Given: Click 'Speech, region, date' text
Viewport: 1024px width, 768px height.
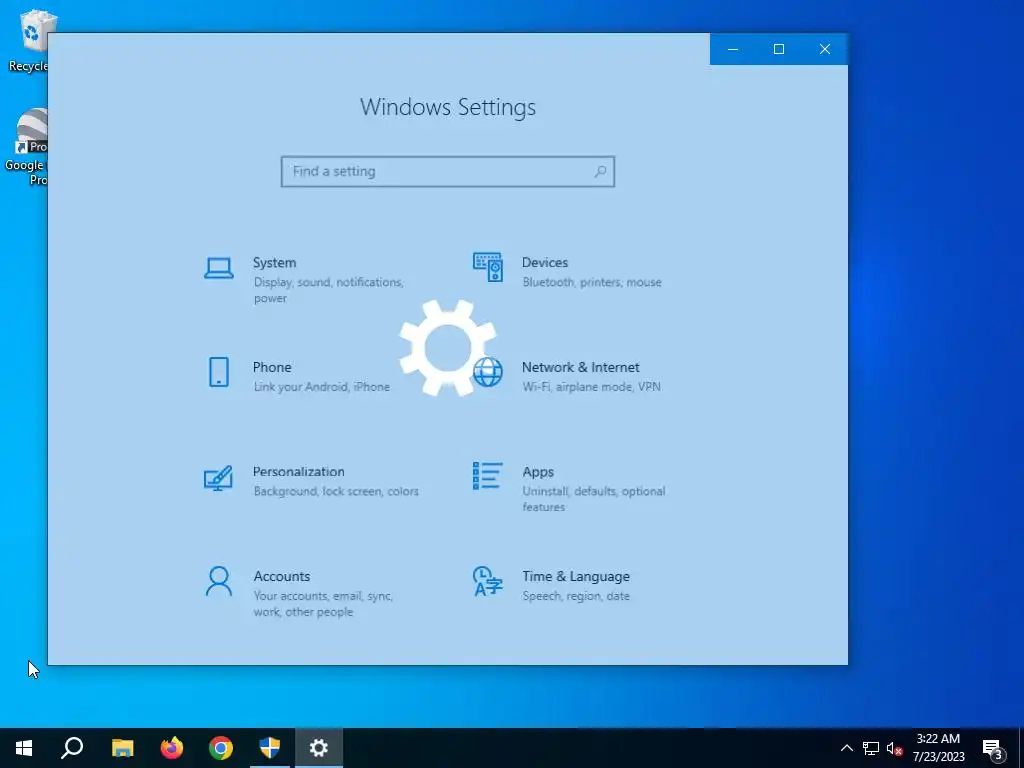Looking at the screenshot, I should (576, 596).
